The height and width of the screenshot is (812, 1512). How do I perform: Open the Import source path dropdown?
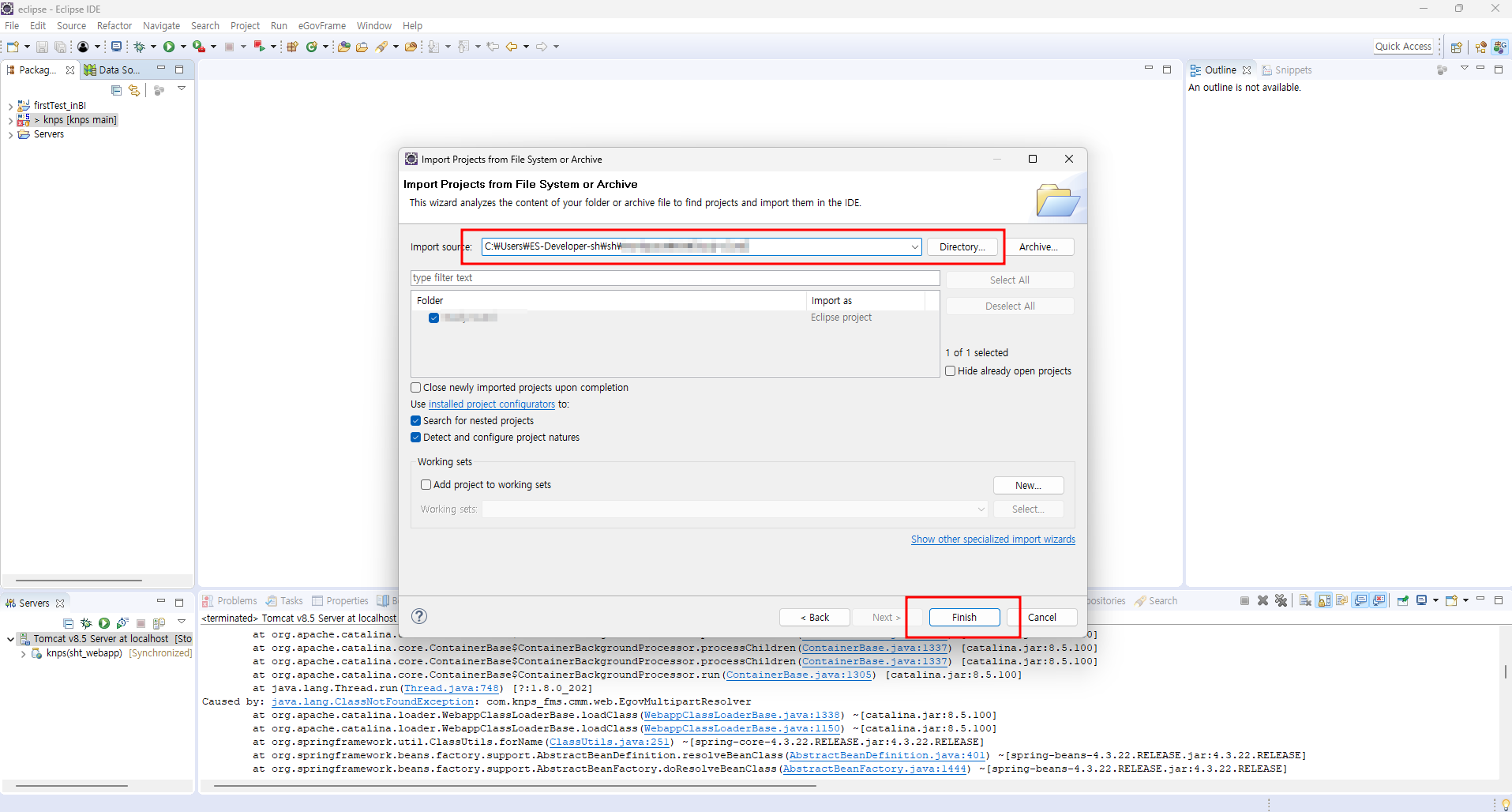(x=914, y=247)
